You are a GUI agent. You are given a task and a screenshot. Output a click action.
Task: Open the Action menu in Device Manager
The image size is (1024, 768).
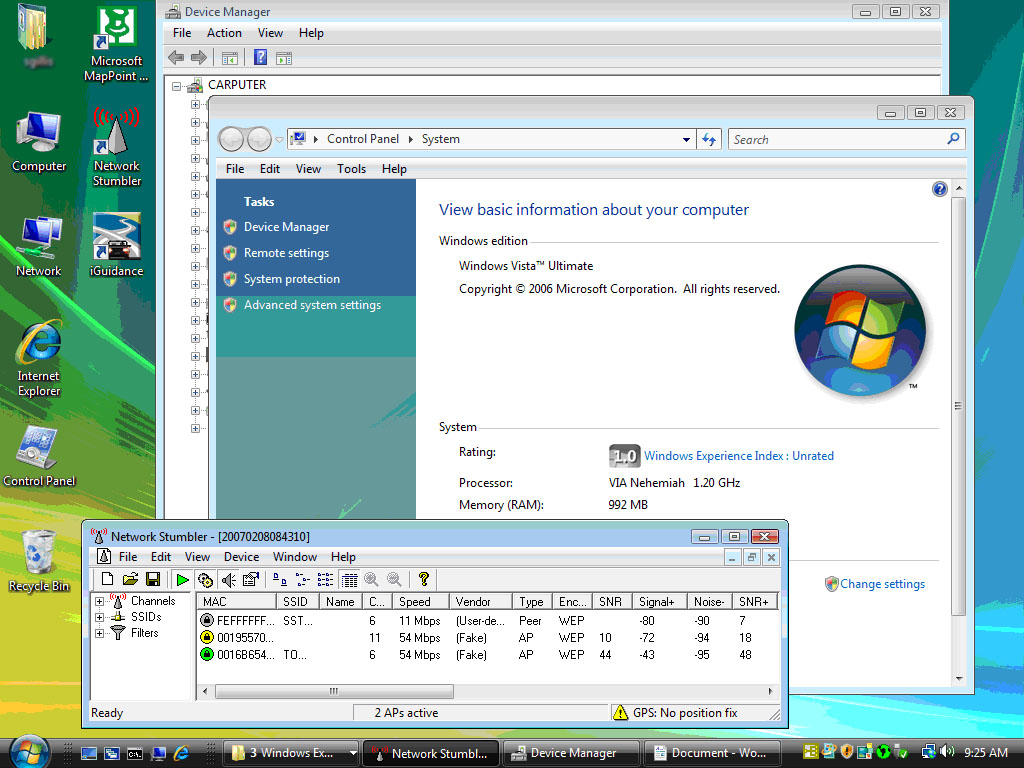[224, 33]
